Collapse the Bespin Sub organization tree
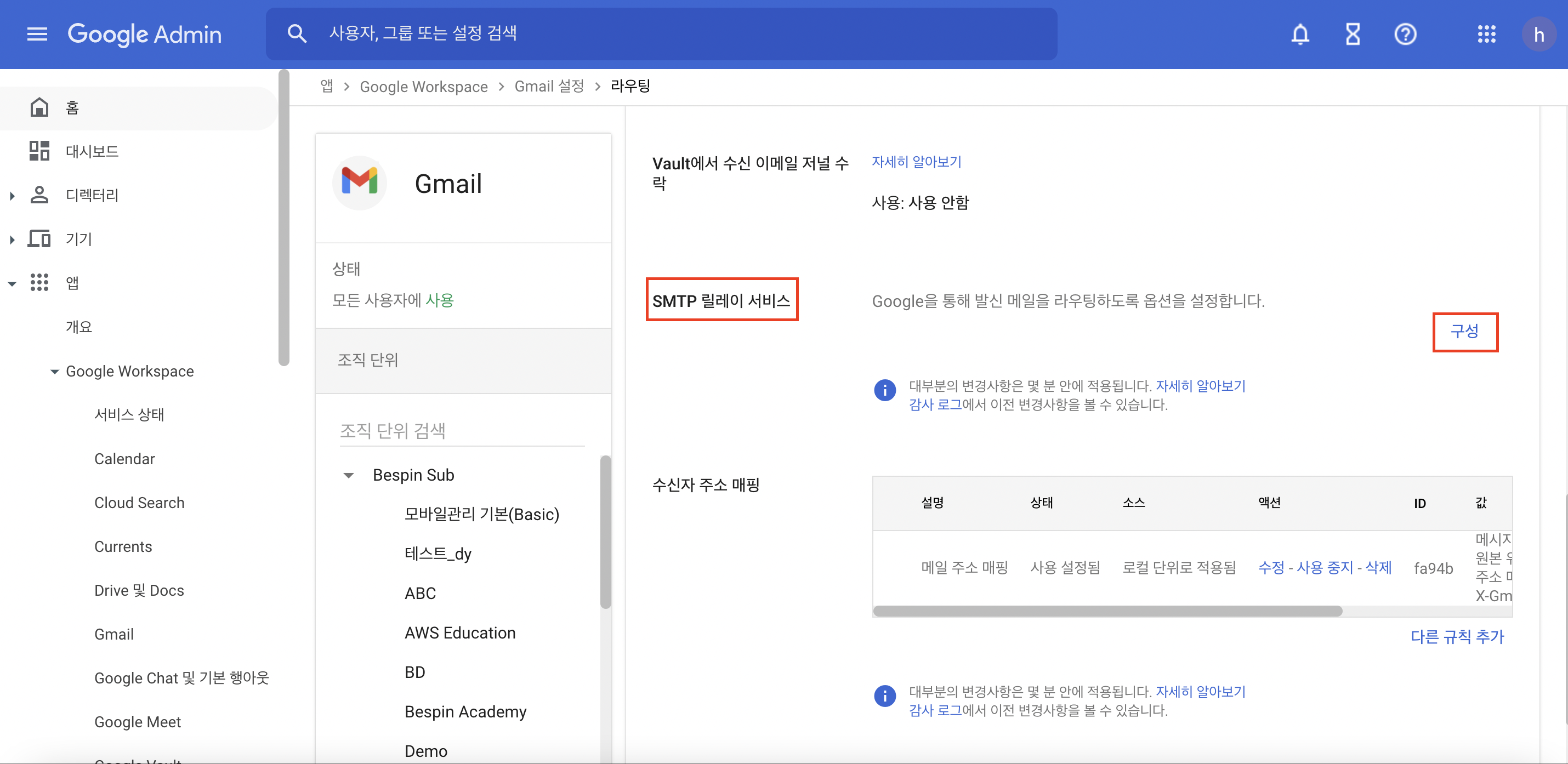 tap(349, 476)
